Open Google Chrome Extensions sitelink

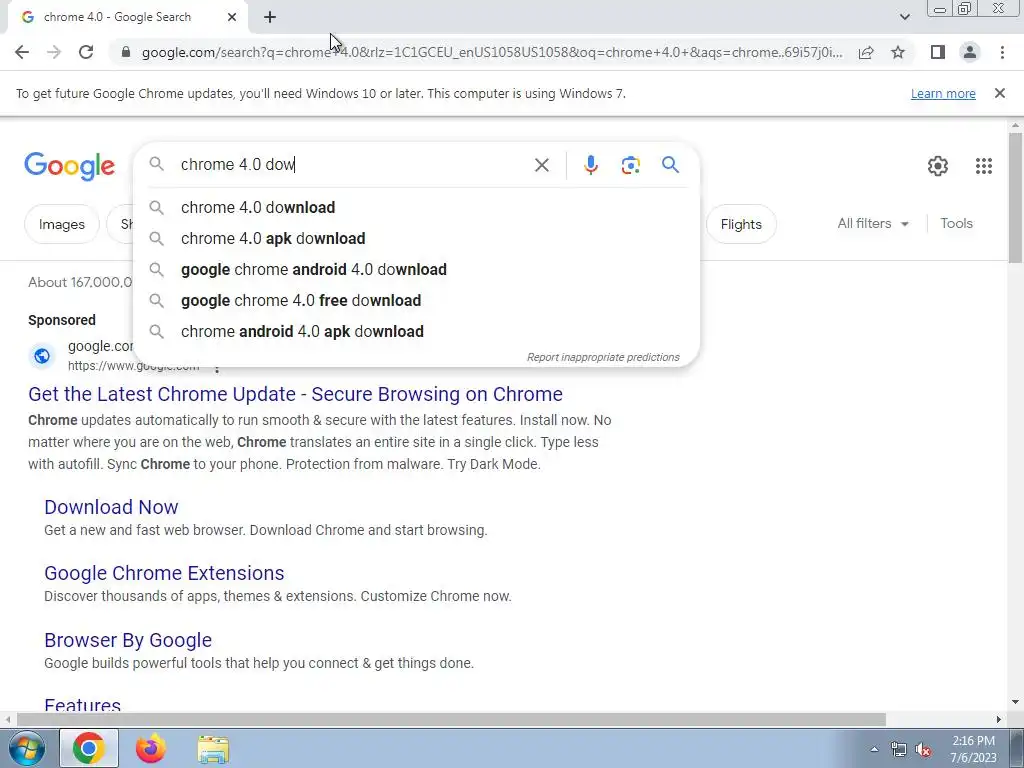(x=164, y=573)
